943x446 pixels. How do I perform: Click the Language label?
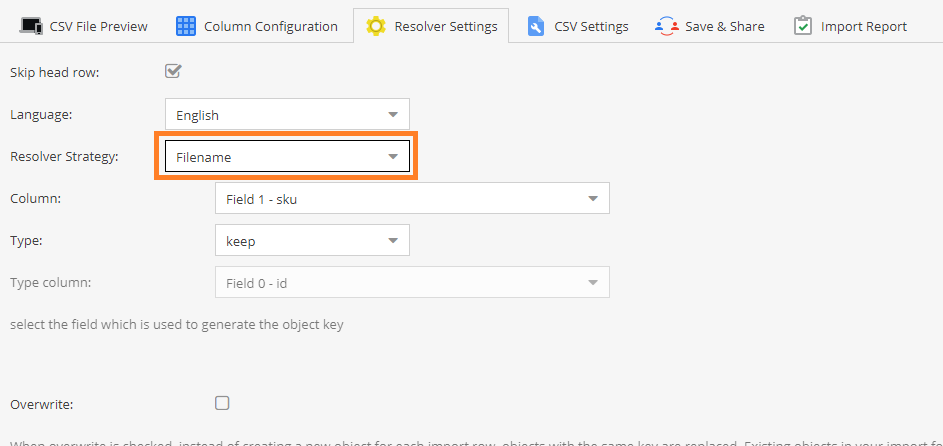tap(41, 115)
